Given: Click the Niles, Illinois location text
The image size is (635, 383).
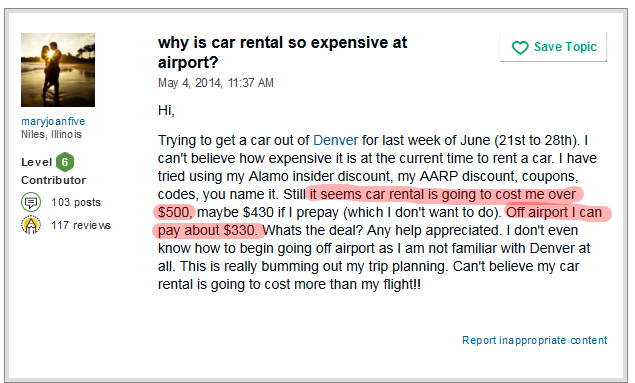Looking at the screenshot, I should (51, 134).
